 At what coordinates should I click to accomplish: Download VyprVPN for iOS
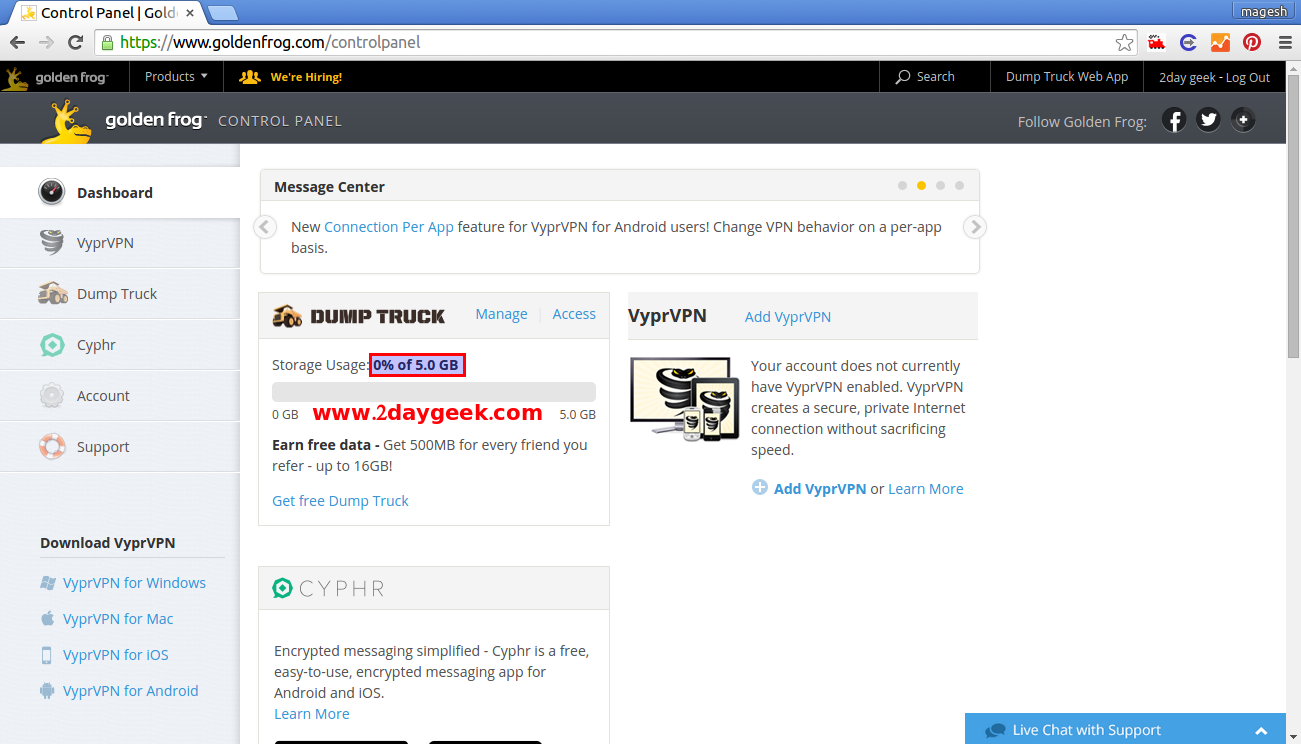click(x=116, y=655)
